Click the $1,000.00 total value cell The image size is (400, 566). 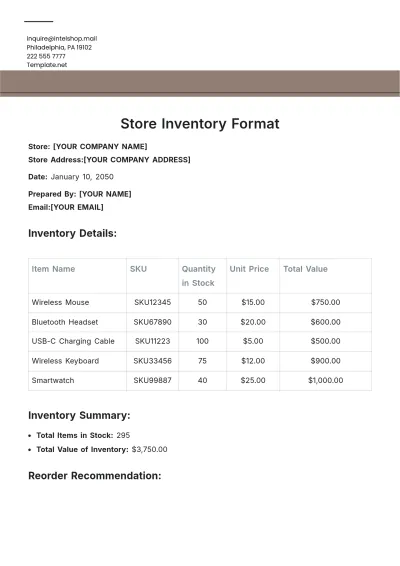(326, 380)
